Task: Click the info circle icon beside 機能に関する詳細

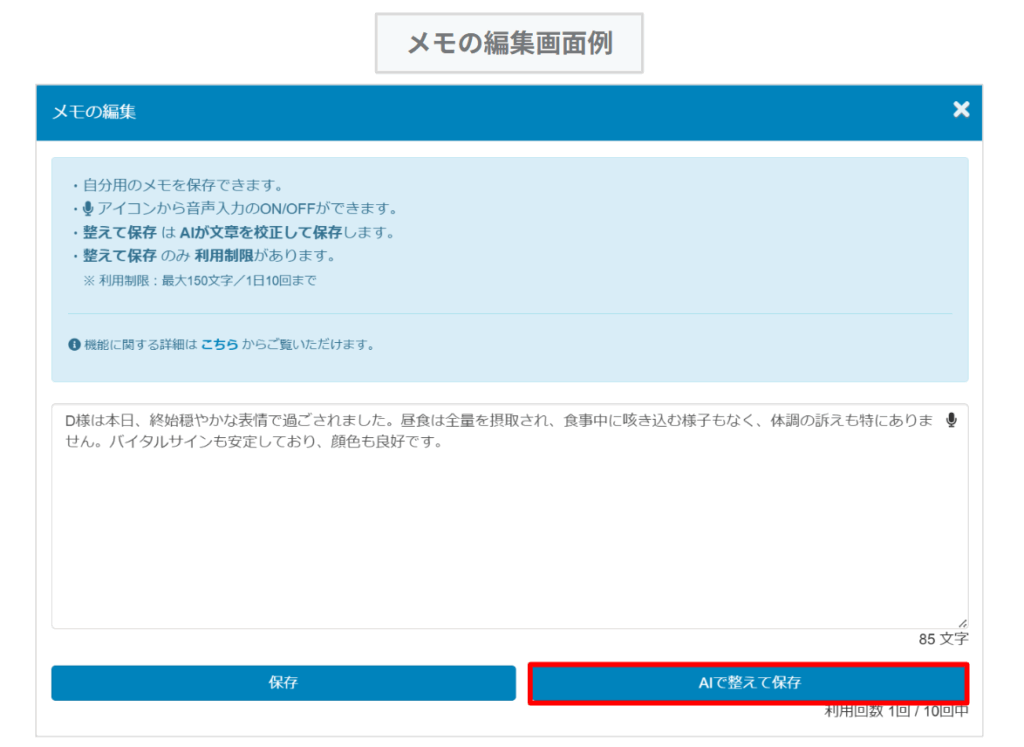Action: pos(74,345)
